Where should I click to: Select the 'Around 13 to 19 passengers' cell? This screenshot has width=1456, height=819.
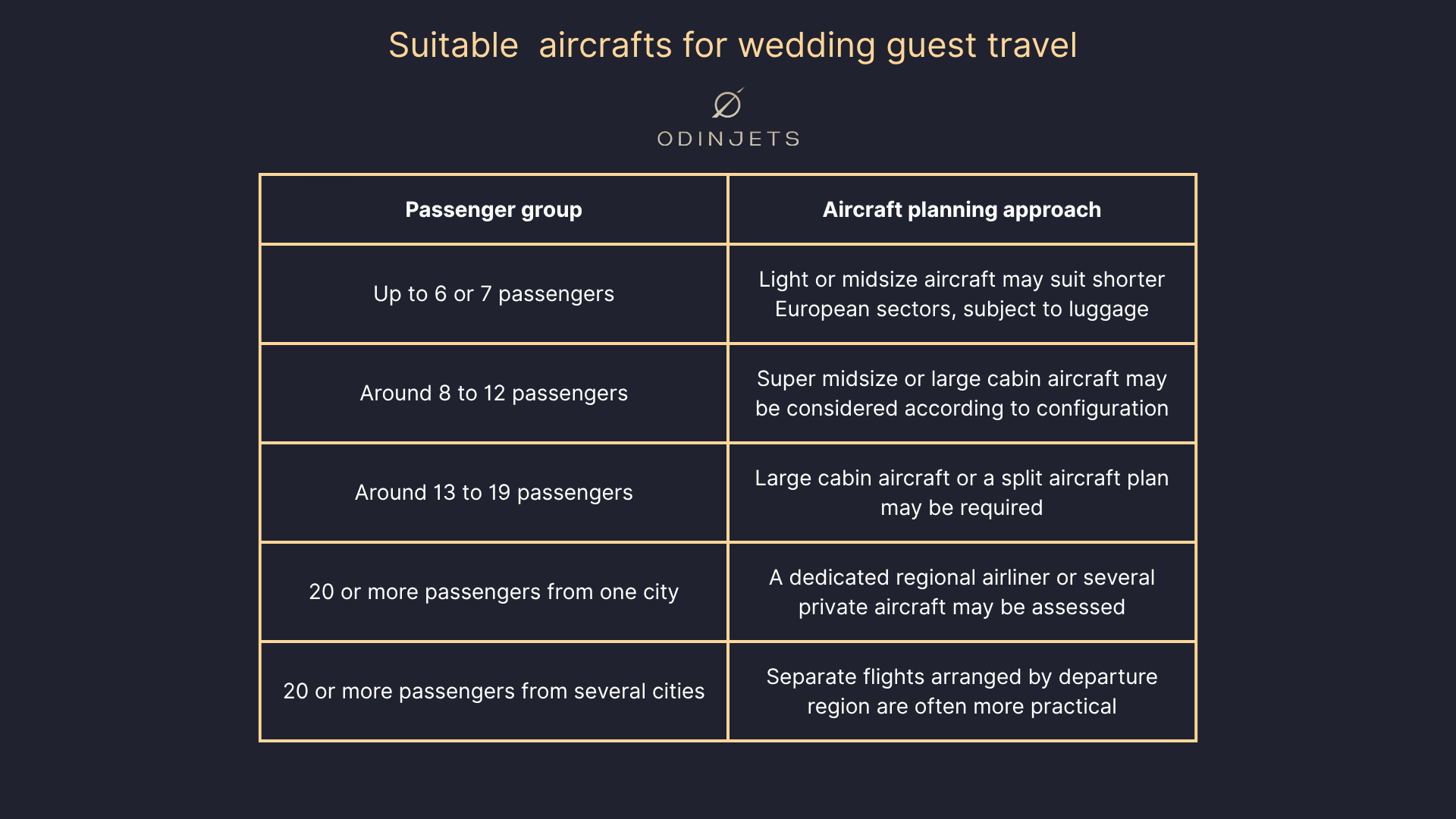point(494,493)
